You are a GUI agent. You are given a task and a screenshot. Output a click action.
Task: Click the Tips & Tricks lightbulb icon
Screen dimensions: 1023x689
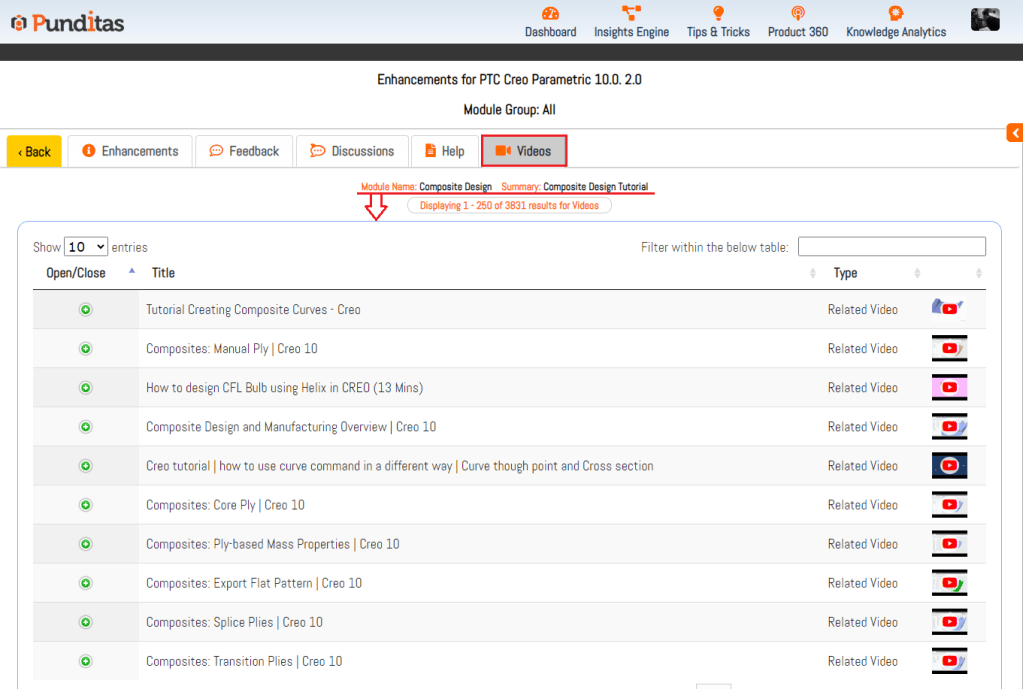click(x=718, y=14)
